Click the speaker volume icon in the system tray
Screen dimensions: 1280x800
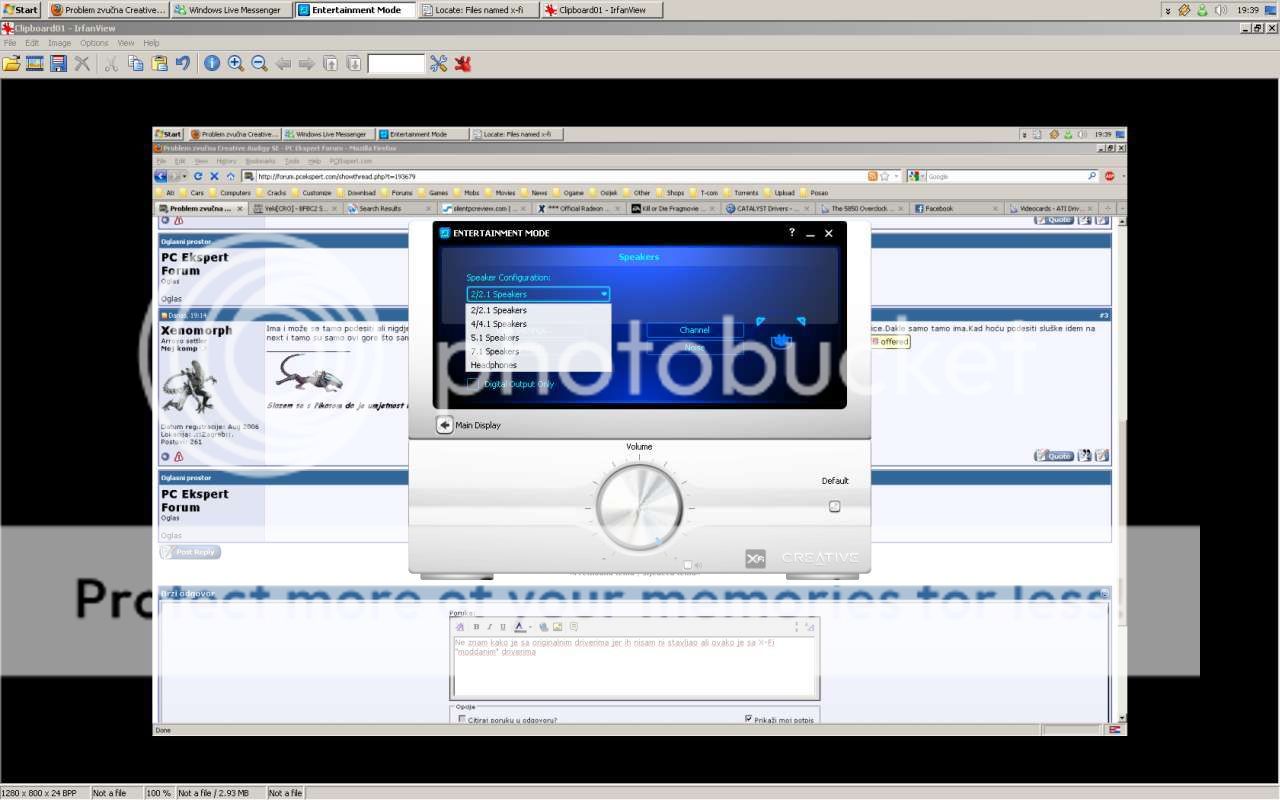click(1221, 10)
